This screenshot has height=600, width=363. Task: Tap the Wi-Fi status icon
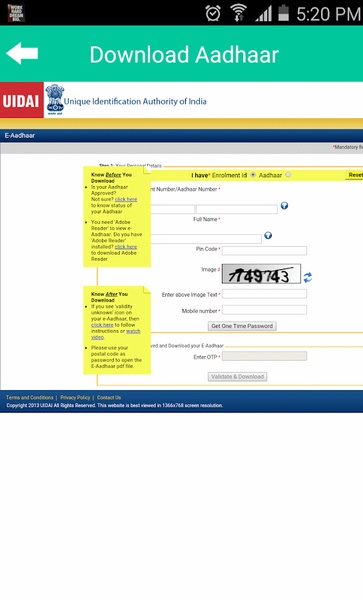238,13
